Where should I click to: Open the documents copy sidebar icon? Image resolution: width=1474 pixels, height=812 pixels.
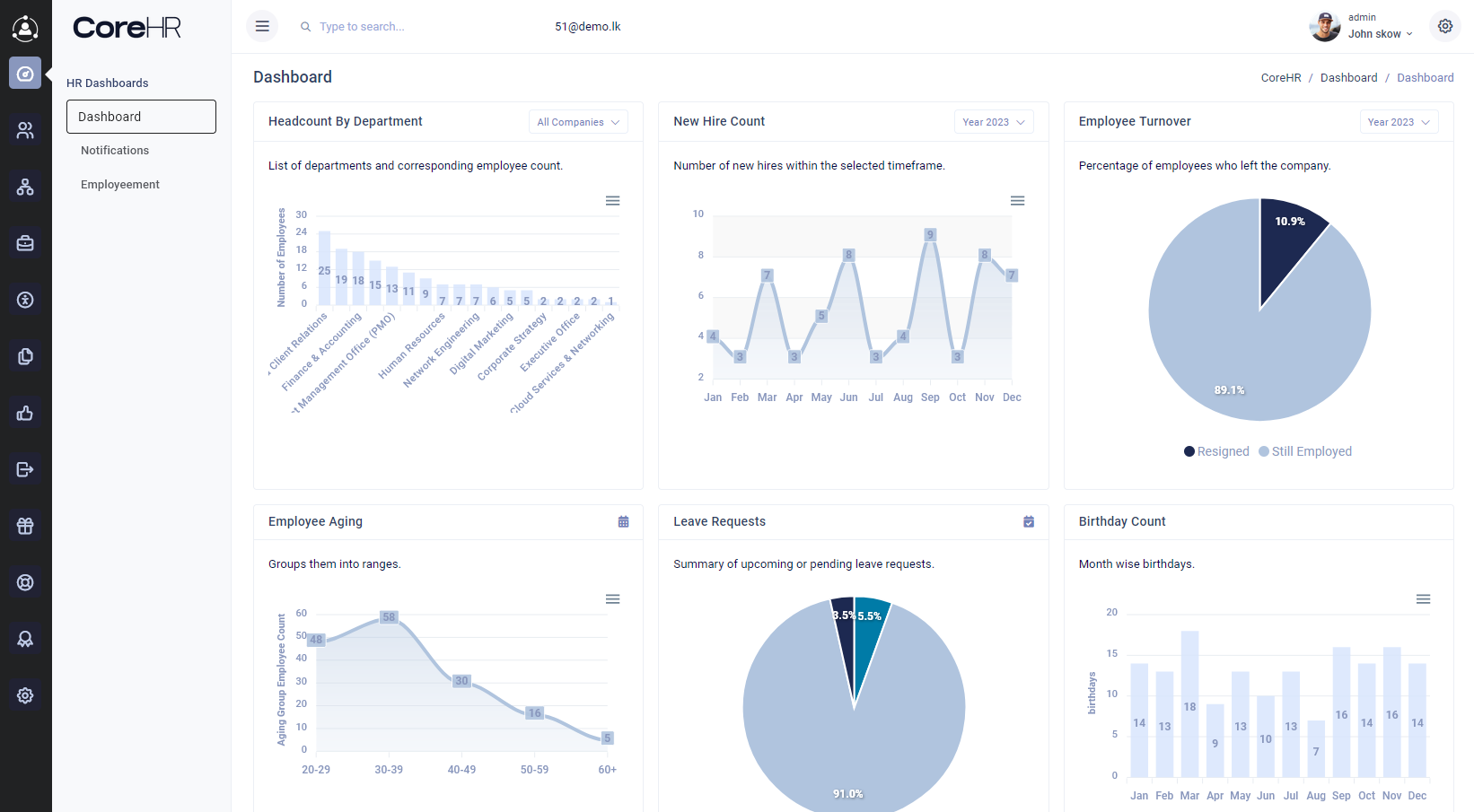(x=25, y=356)
